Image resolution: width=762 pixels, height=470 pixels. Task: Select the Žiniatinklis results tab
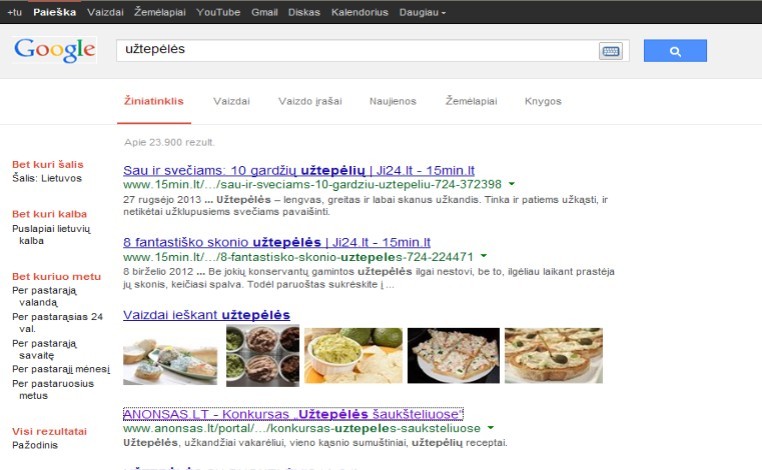(x=154, y=101)
